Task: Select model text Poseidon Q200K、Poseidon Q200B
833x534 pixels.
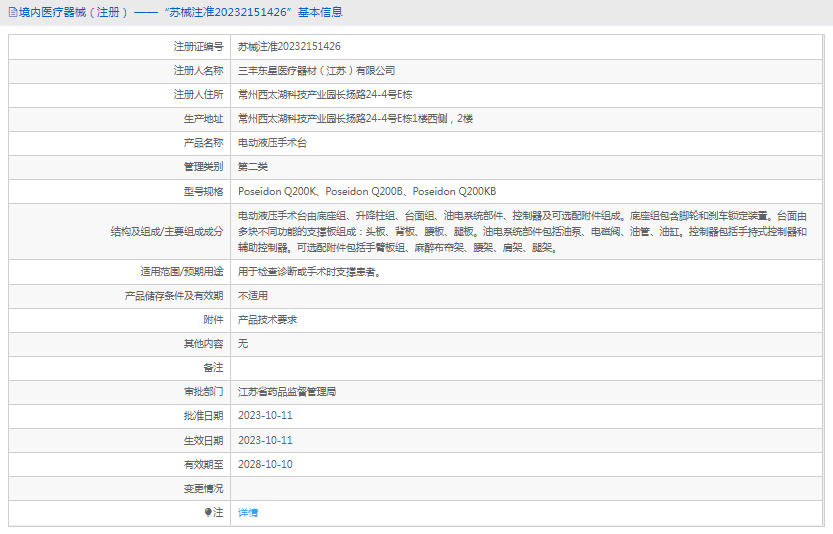Action: point(320,191)
